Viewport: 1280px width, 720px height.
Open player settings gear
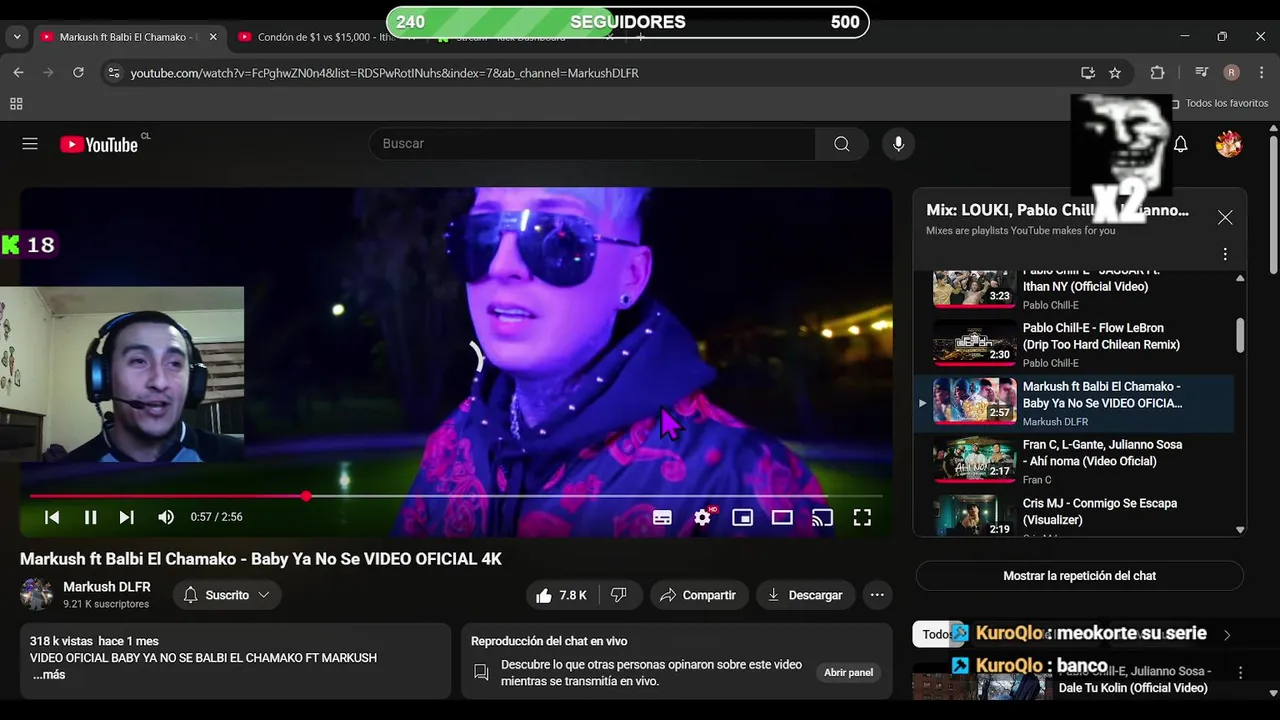[703, 517]
